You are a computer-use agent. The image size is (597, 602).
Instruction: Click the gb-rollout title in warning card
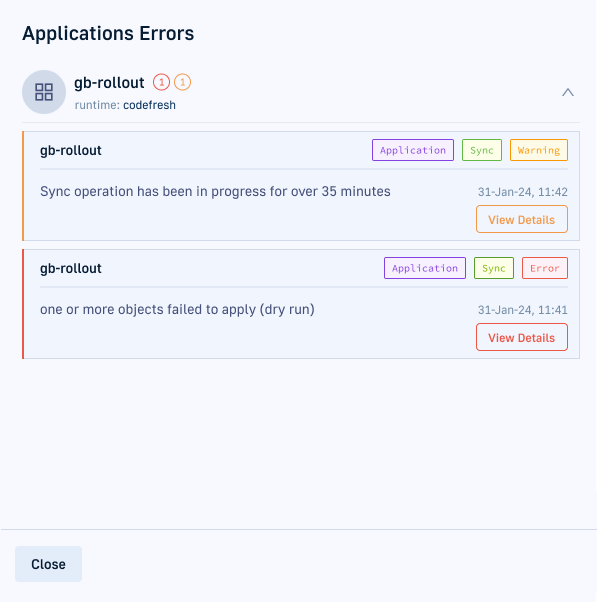click(x=71, y=150)
